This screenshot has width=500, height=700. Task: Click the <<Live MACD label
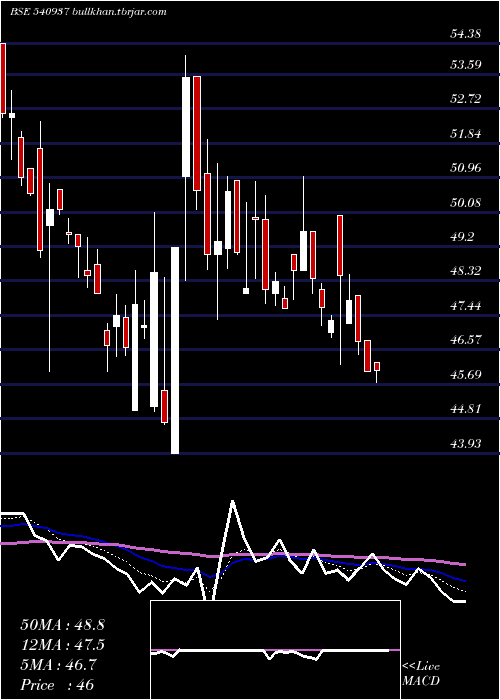(421, 674)
